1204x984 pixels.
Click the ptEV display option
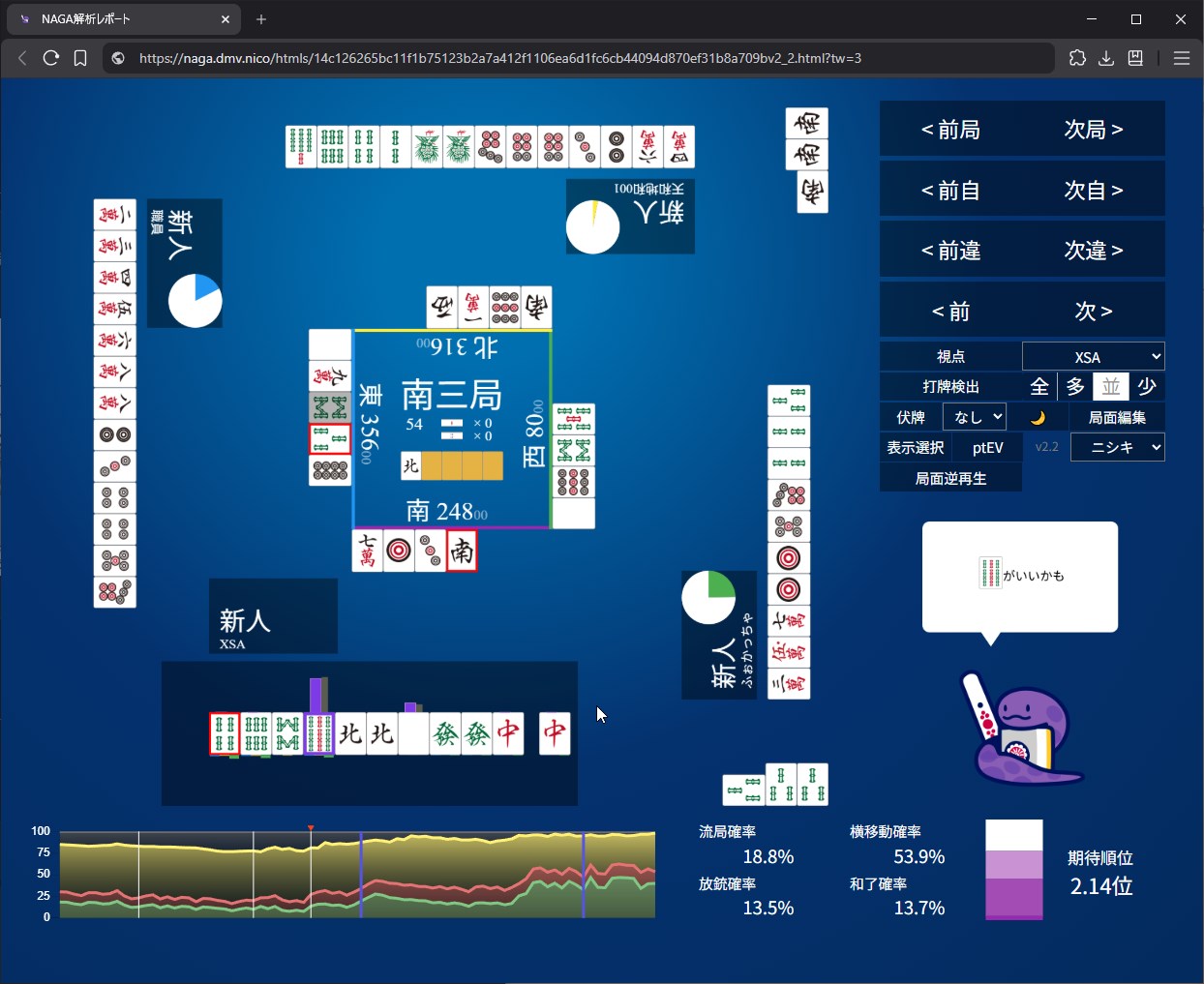click(987, 447)
